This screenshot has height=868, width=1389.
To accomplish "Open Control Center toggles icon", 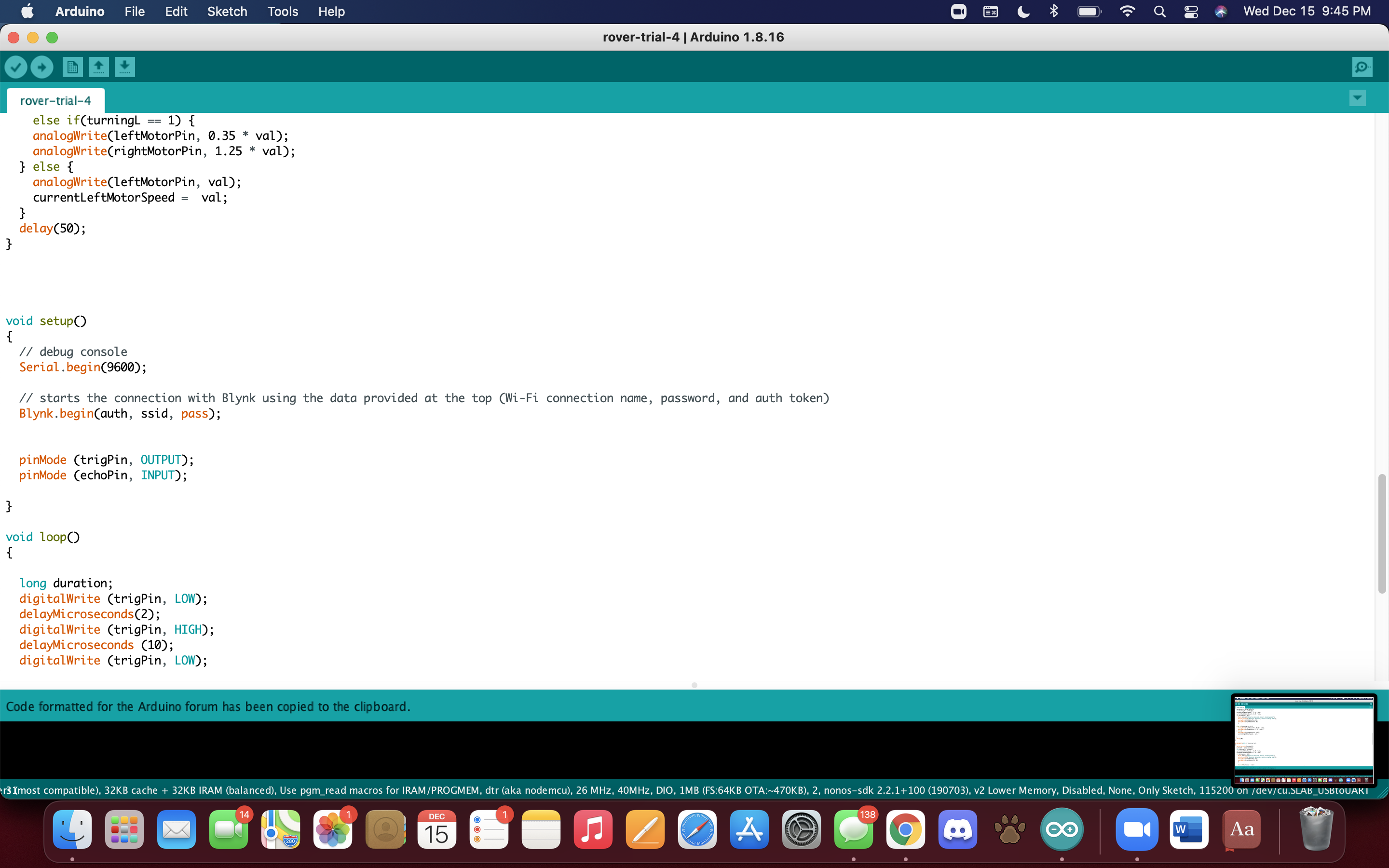I will click(x=1191, y=12).
